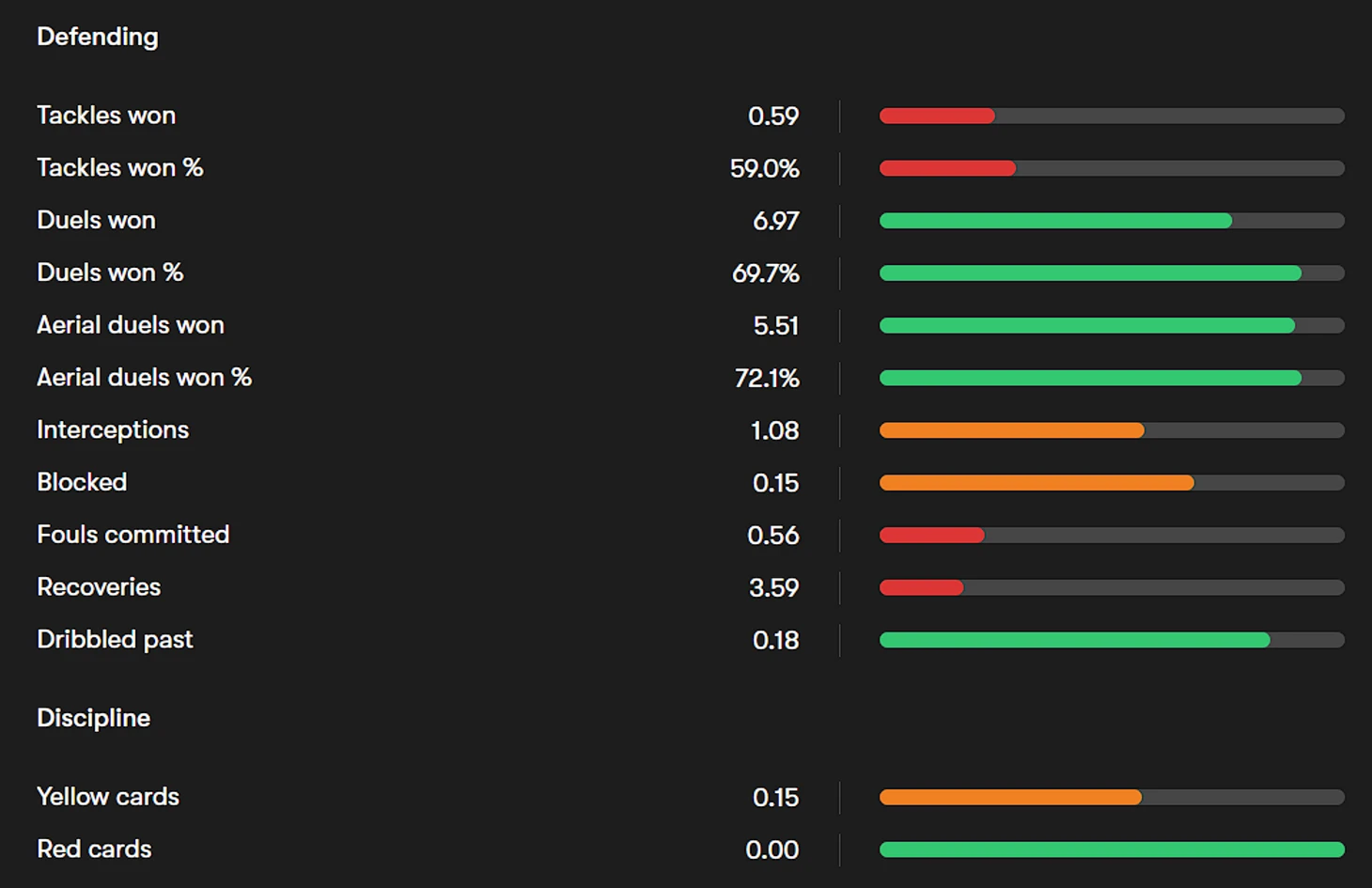The image size is (1372, 888).
Task: Click the 6.97 Duels won value
Action: point(775,221)
